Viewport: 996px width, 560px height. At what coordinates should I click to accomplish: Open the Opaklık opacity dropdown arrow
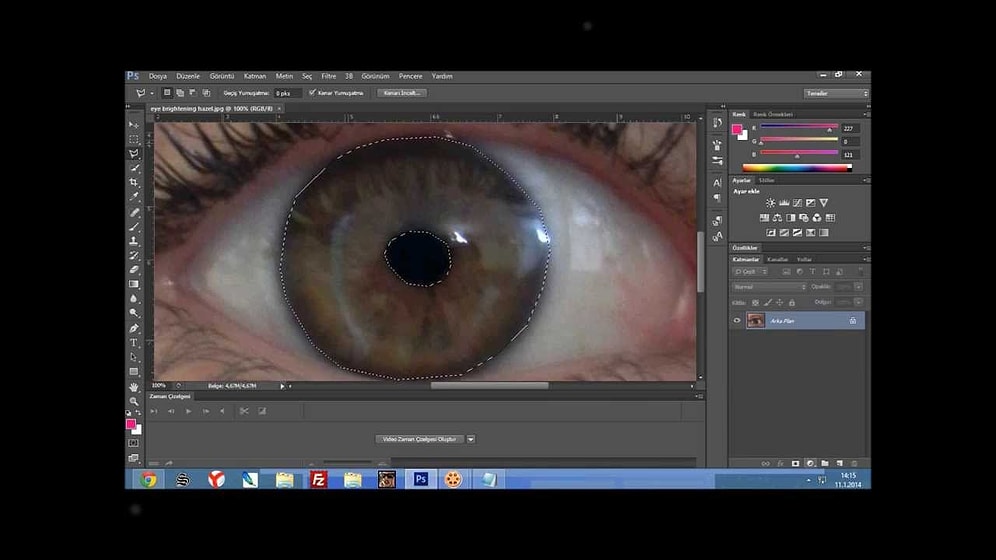point(858,287)
